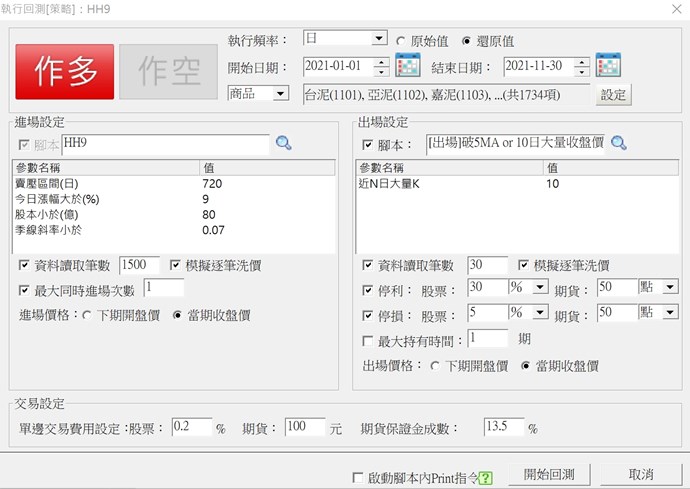The width and height of the screenshot is (690, 489).
Task: Click the gray 作空 short button
Action: pyautogui.click(x=168, y=71)
